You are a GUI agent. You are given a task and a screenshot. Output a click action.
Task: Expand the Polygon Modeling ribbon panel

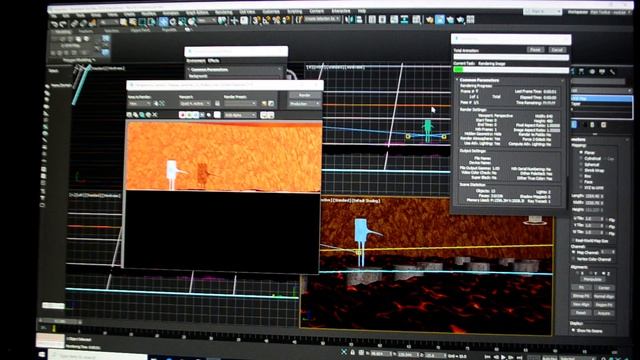click(x=78, y=60)
